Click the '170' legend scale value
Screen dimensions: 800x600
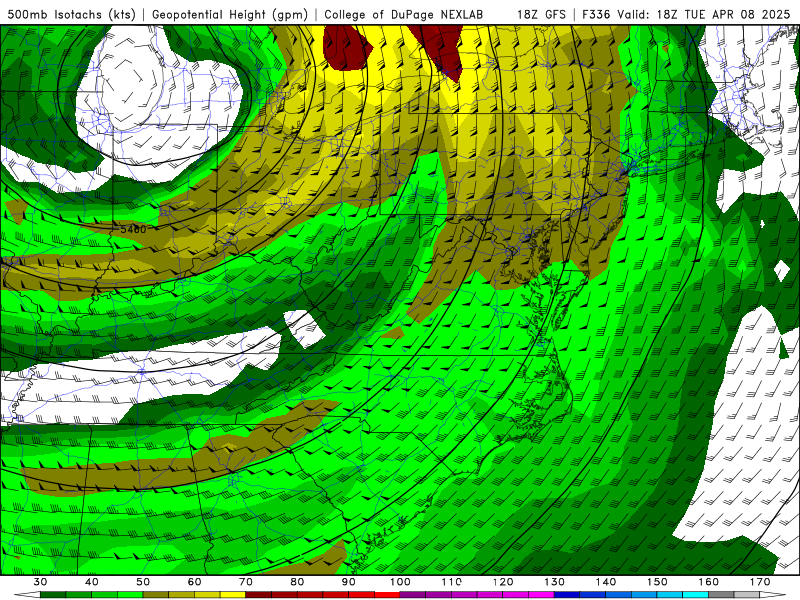(x=760, y=582)
